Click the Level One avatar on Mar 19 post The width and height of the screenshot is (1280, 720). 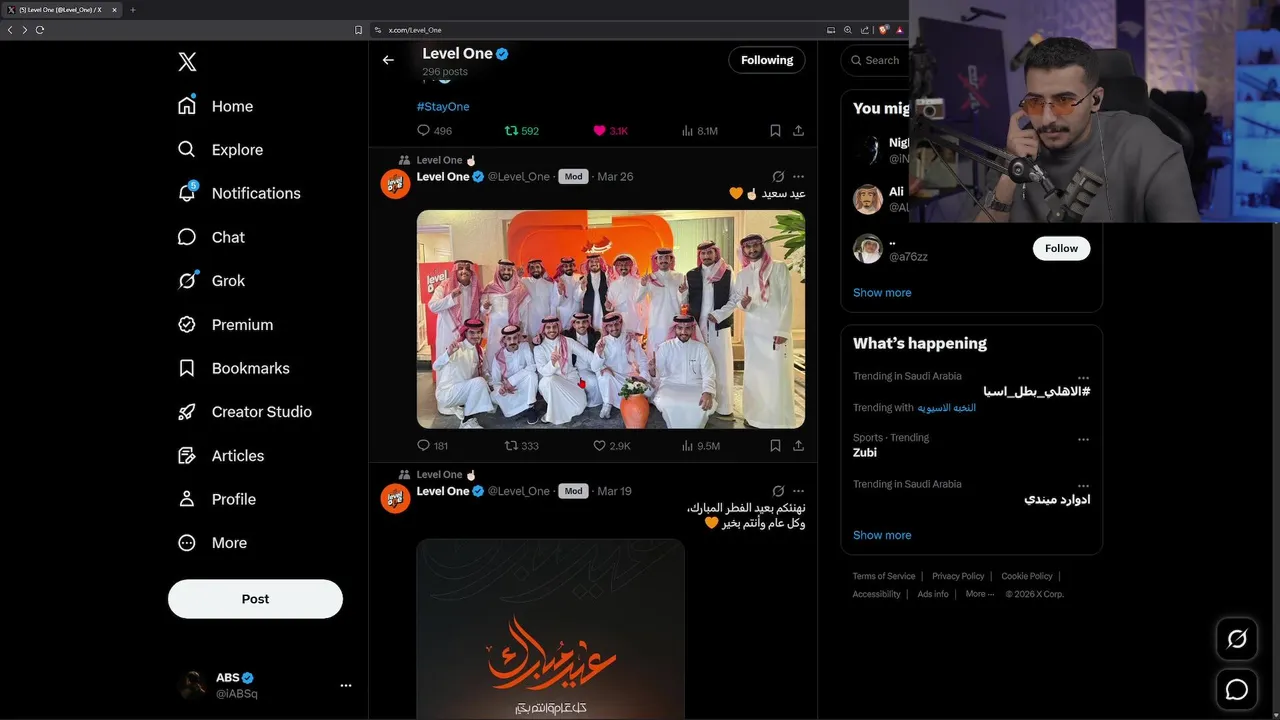(x=395, y=499)
